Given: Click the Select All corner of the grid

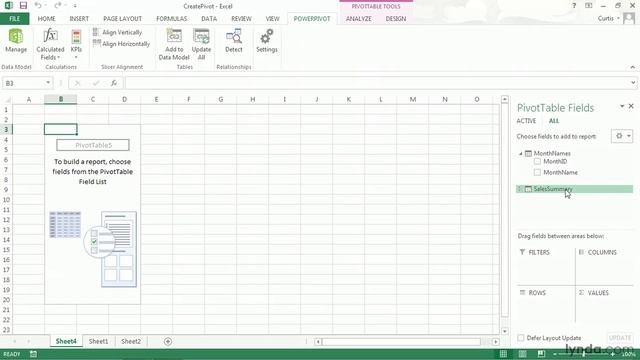Looking at the screenshot, I should [7, 99].
